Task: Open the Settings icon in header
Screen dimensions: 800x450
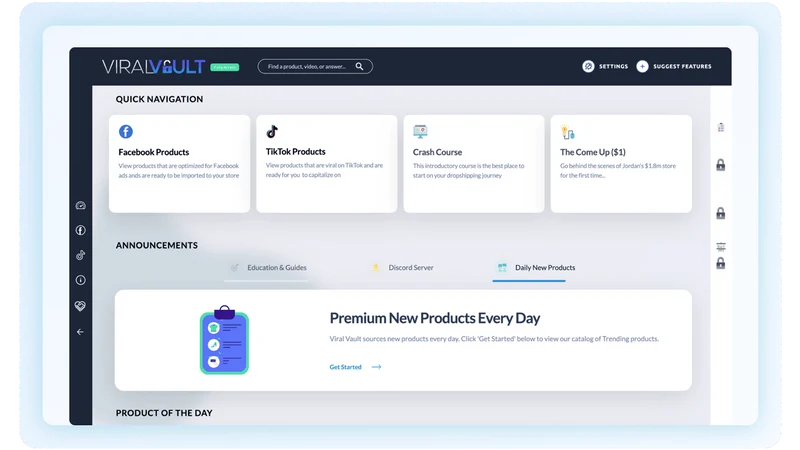Action: [588, 66]
